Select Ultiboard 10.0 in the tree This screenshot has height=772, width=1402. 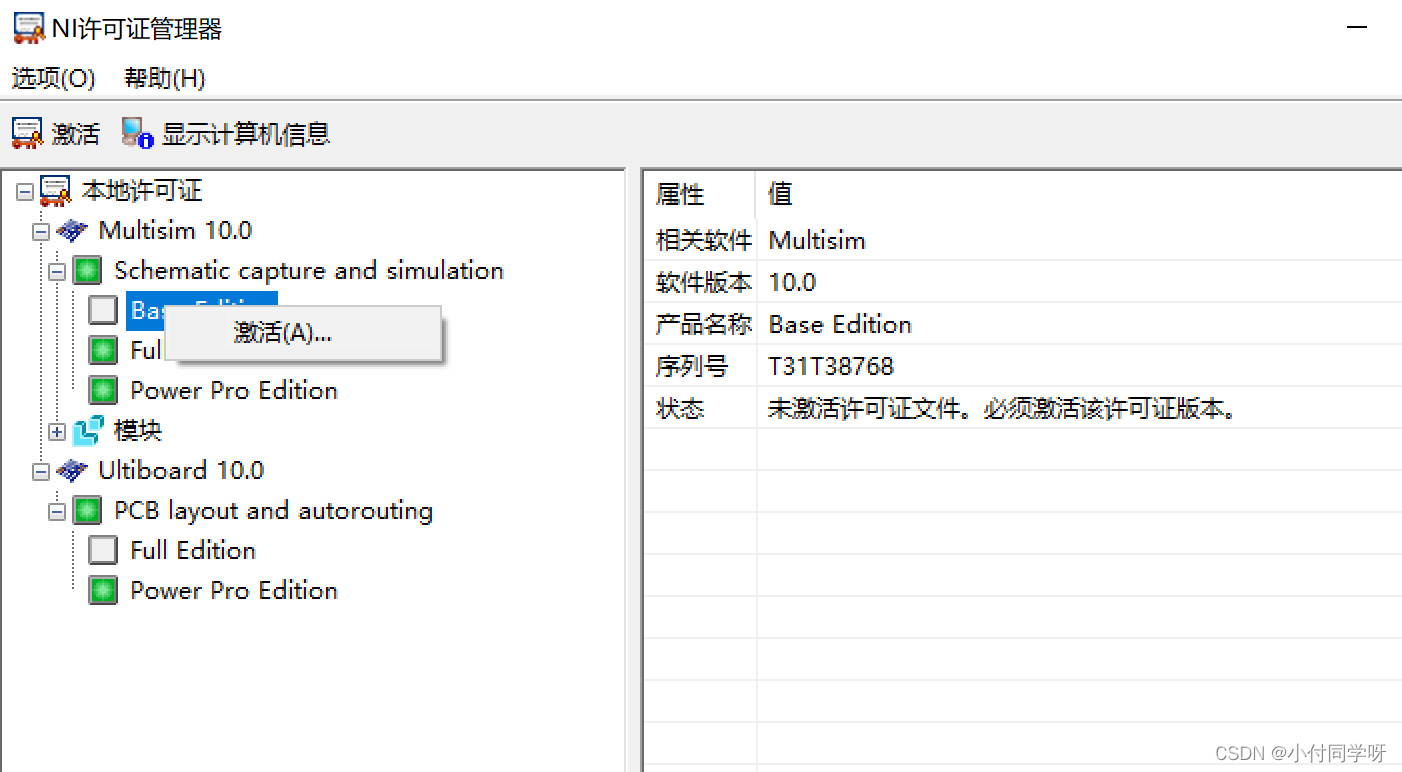[x=181, y=471]
